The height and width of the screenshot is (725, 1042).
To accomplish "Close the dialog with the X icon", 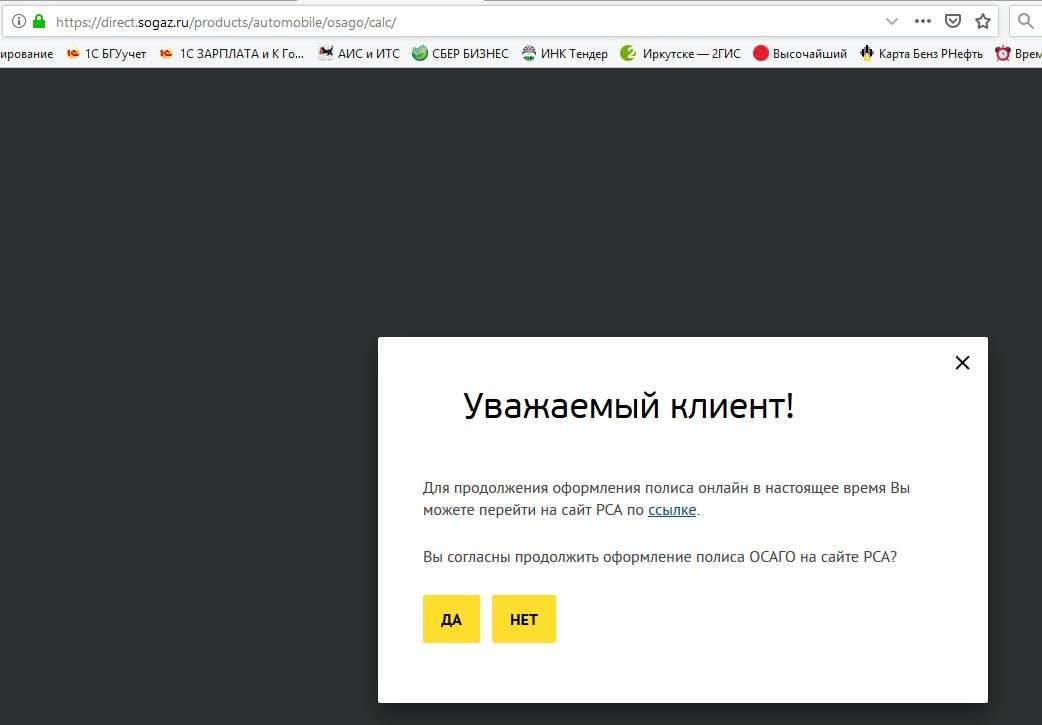I will [962, 363].
